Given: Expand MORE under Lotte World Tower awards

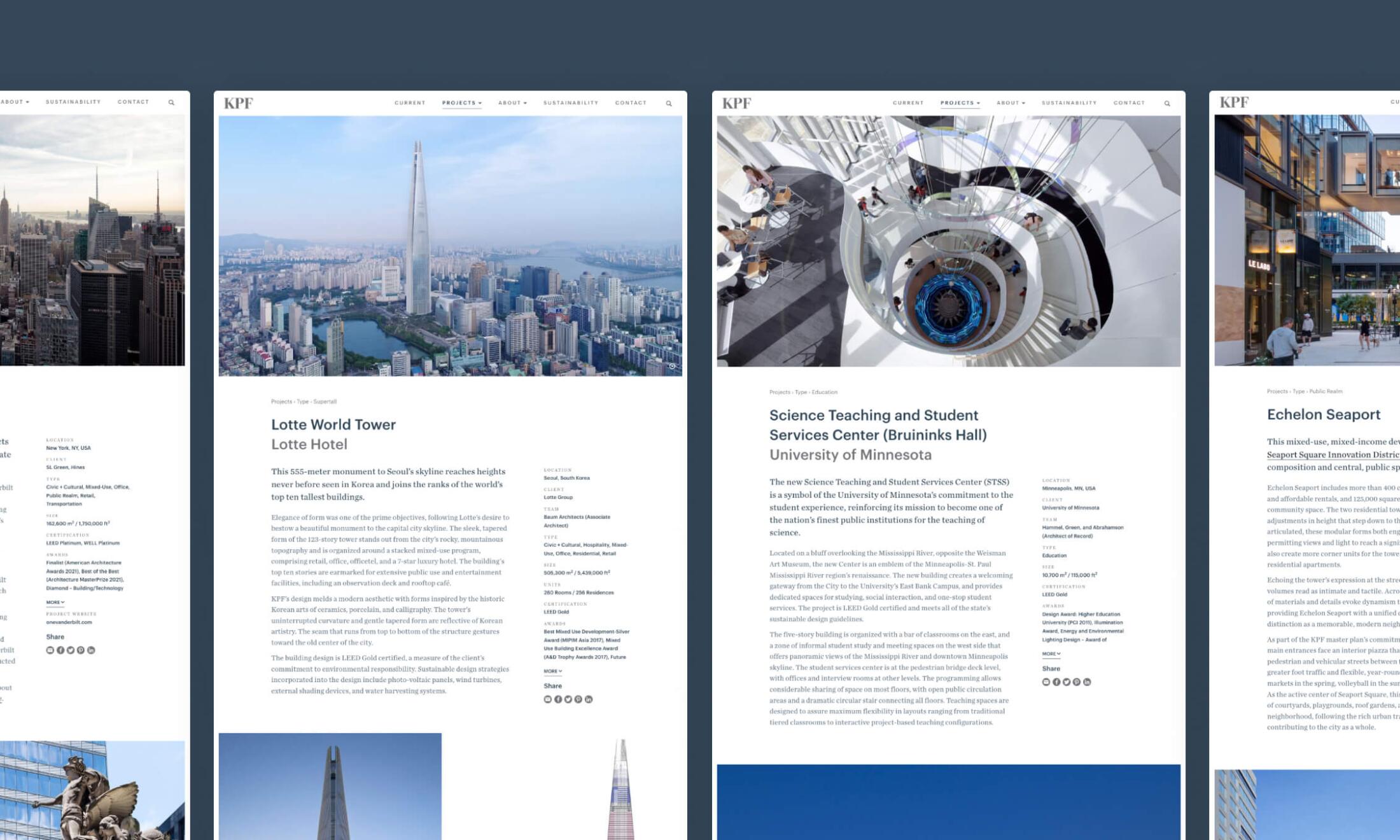Looking at the screenshot, I should [553, 671].
